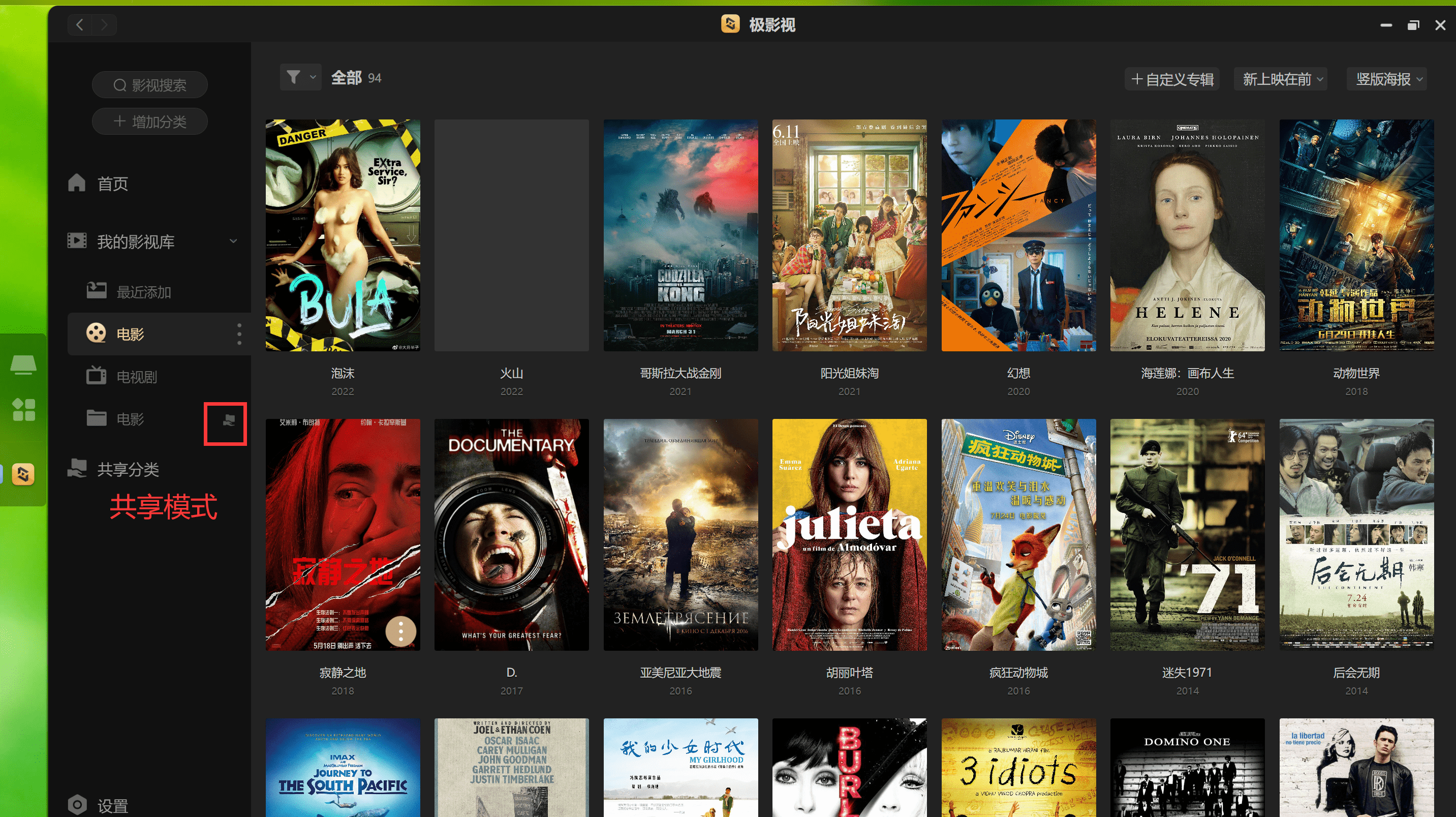
Task: Open the 竖版海报 view dropdown
Action: click(x=1387, y=79)
